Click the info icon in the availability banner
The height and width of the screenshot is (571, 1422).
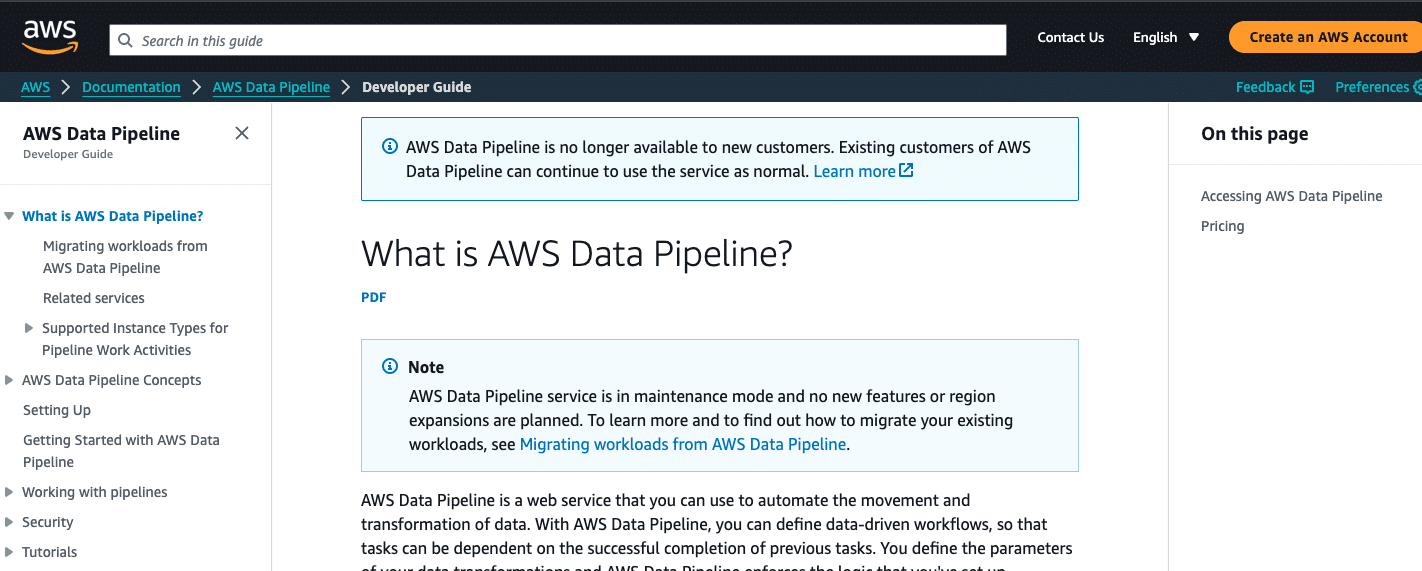(390, 147)
